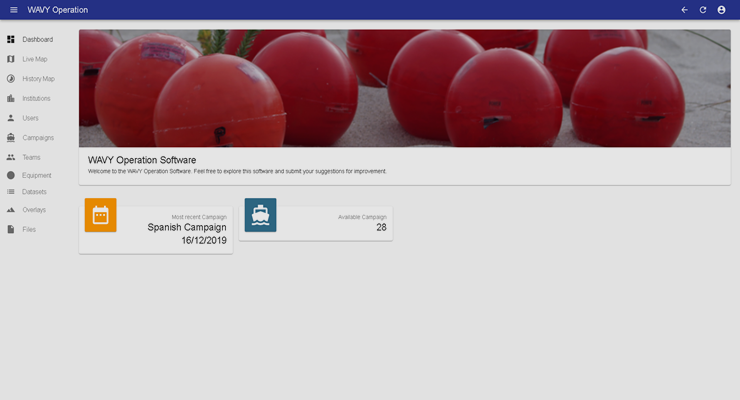
Task: Click the Spanish Campaign name text
Action: (187, 227)
